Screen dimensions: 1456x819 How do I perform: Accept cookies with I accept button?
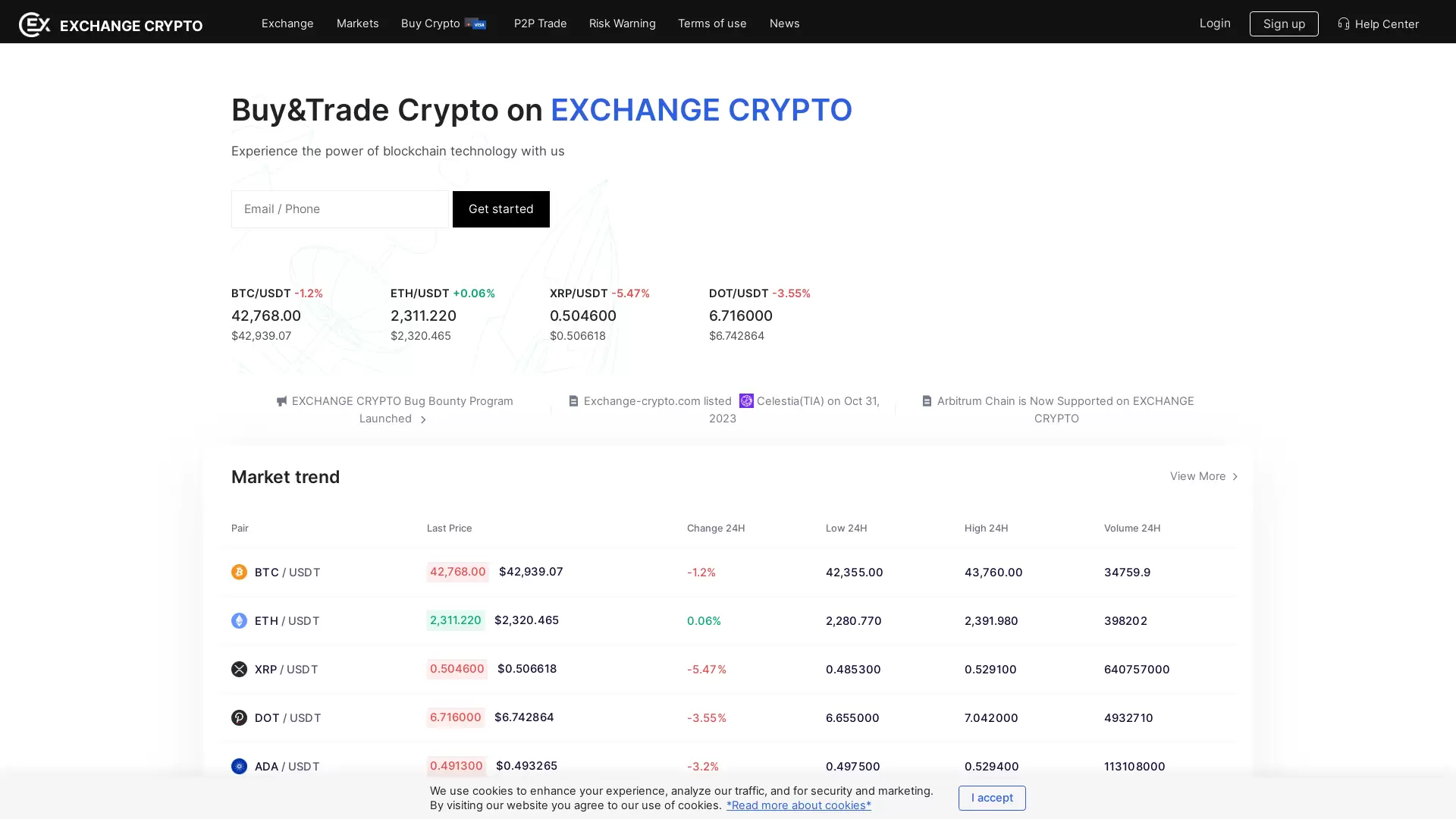[x=991, y=798]
